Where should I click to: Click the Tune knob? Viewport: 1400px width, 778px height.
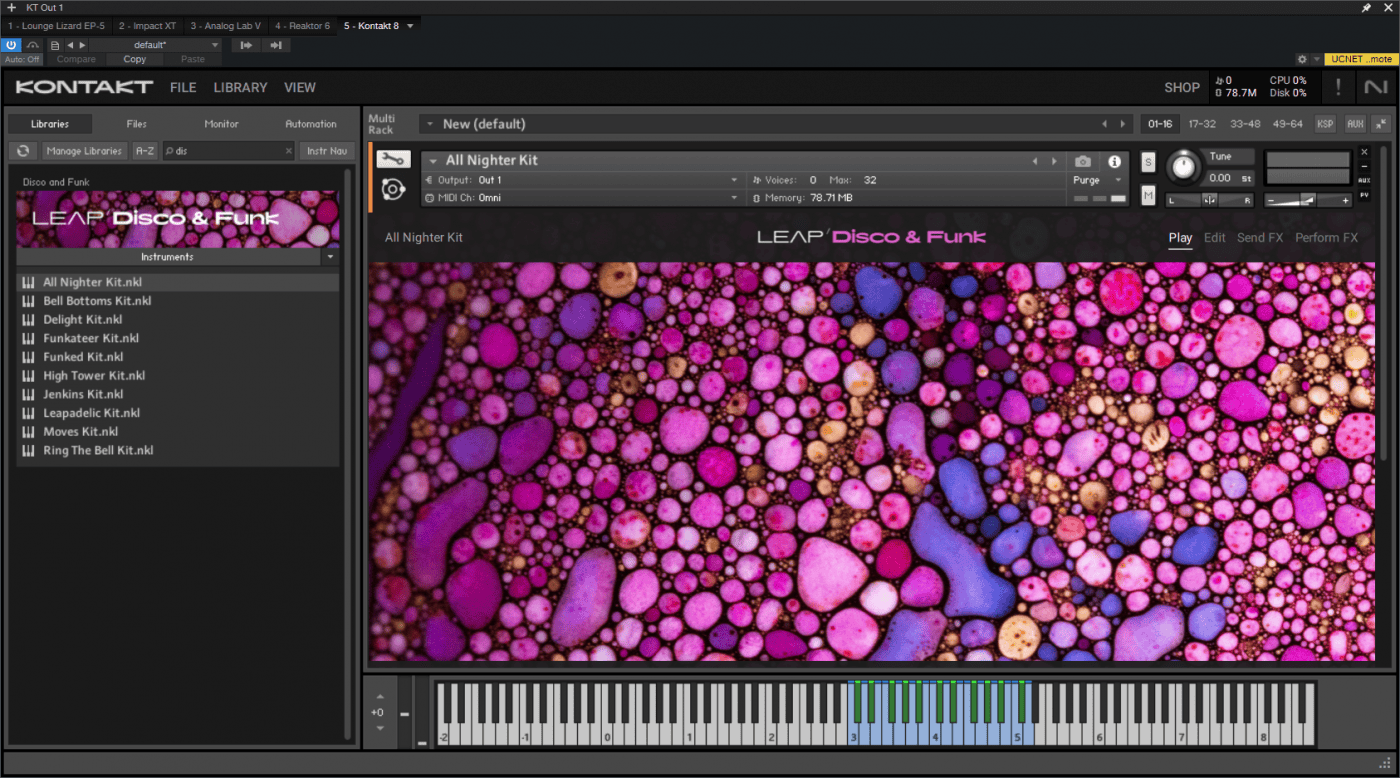click(1184, 167)
